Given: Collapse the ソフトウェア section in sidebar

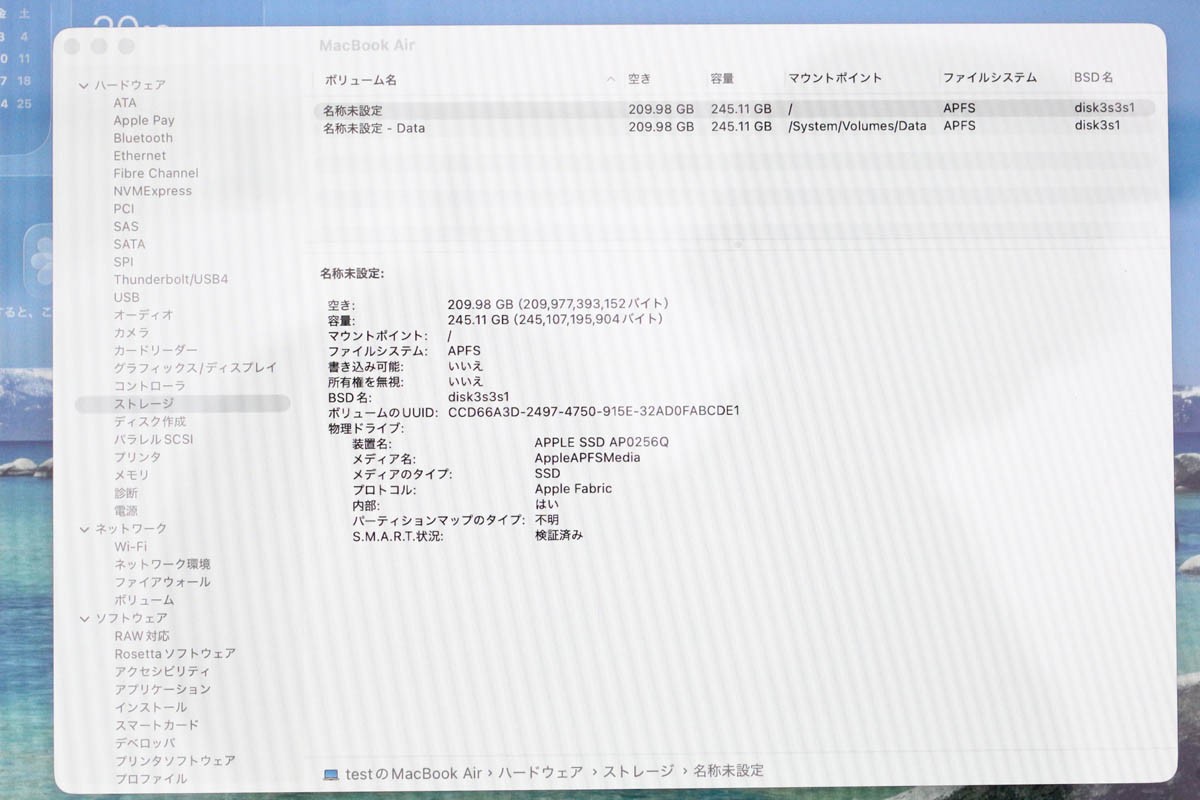Looking at the screenshot, I should pos(84,619).
